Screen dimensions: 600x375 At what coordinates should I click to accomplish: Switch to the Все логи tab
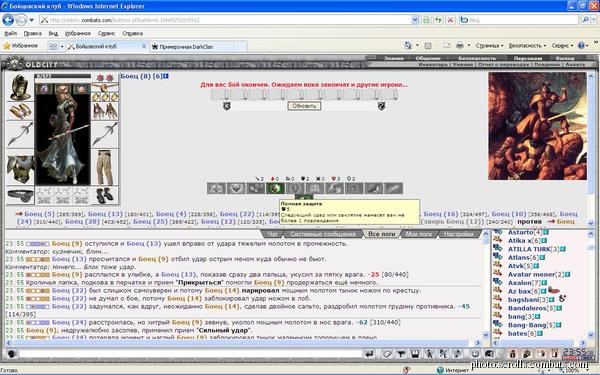(x=382, y=234)
